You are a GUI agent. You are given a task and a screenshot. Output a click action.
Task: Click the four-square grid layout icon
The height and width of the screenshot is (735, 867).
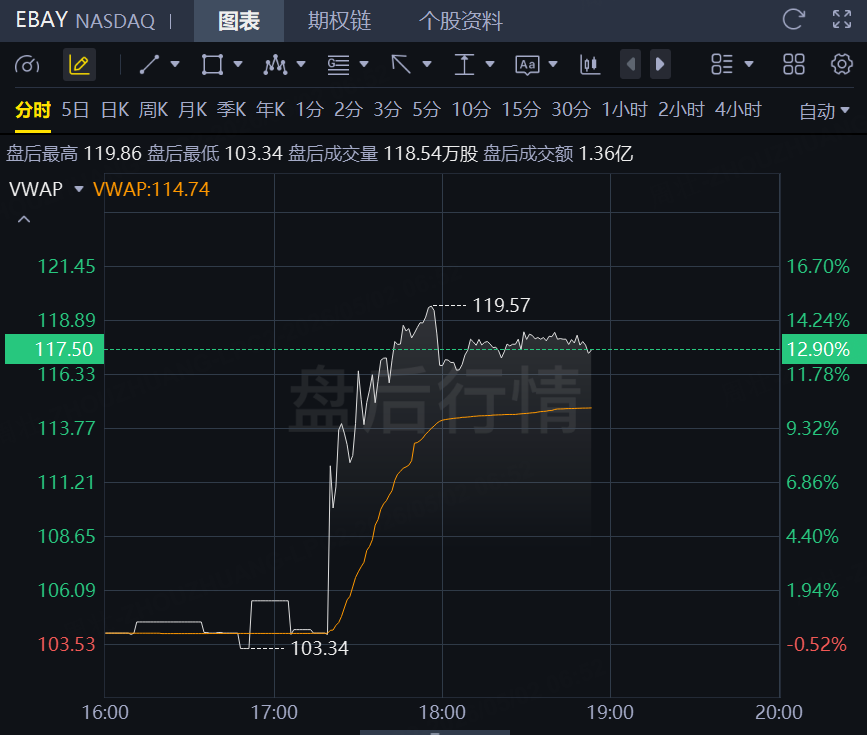click(793, 64)
